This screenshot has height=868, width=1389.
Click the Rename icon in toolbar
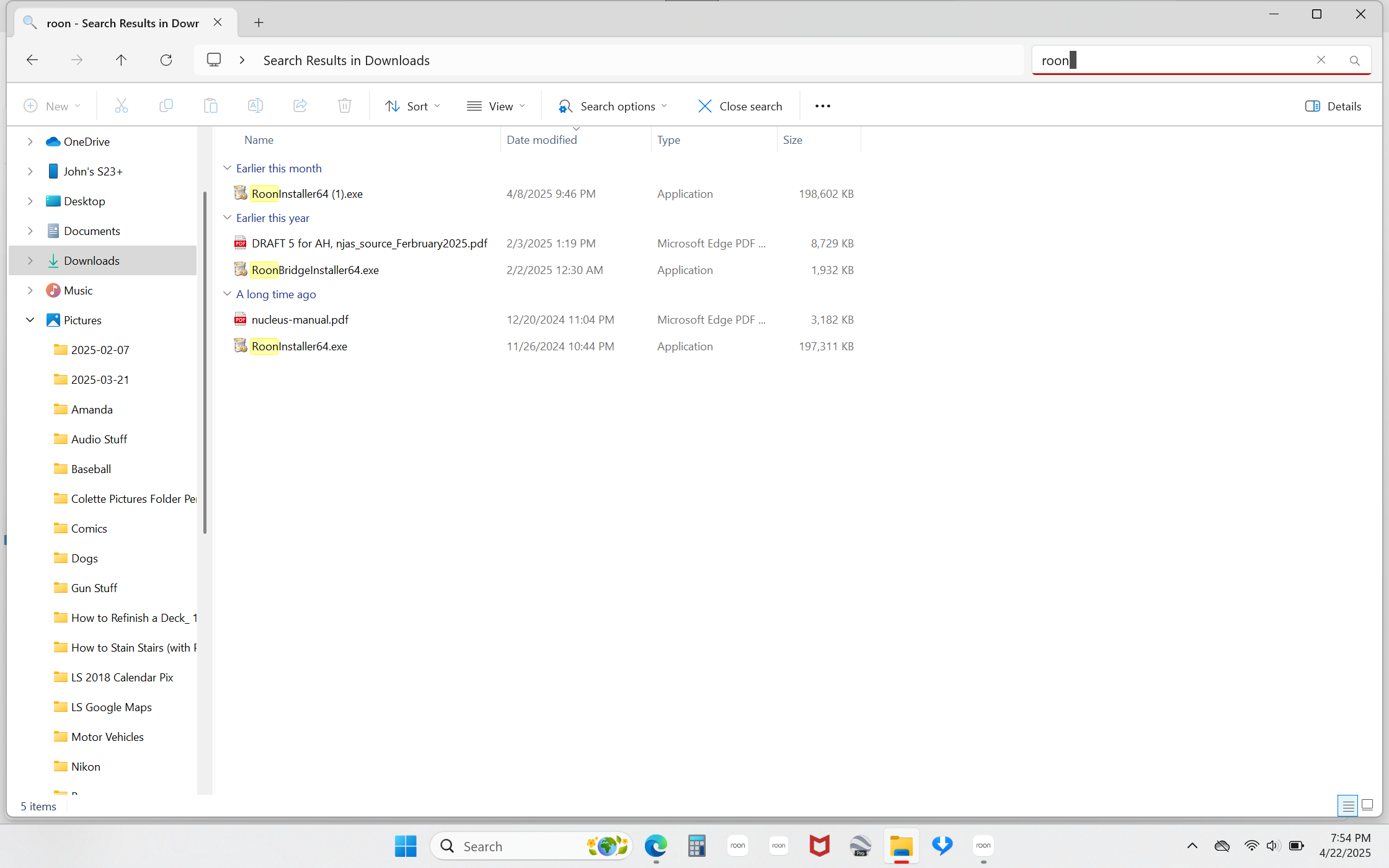tap(255, 106)
